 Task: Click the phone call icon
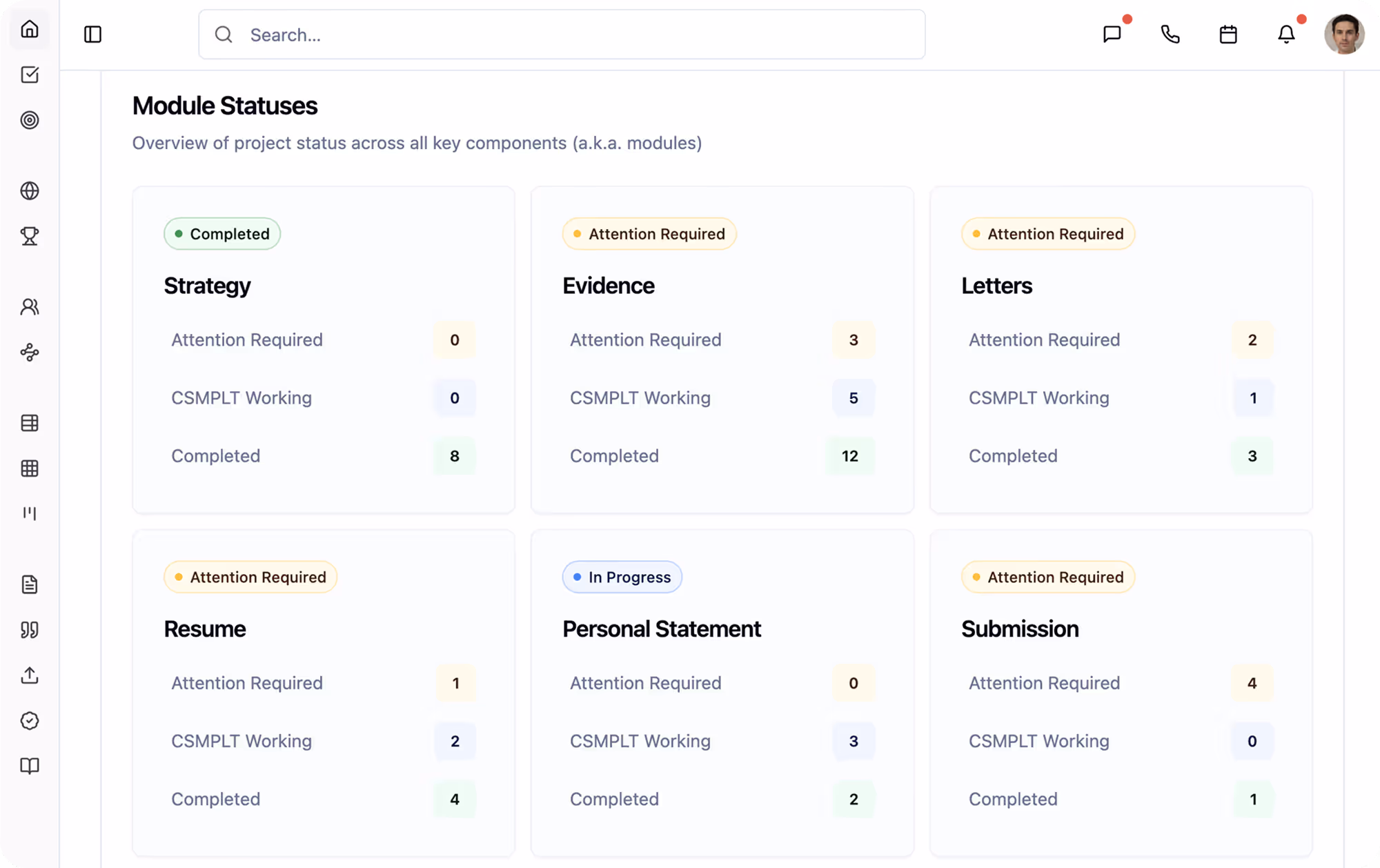coord(1170,34)
